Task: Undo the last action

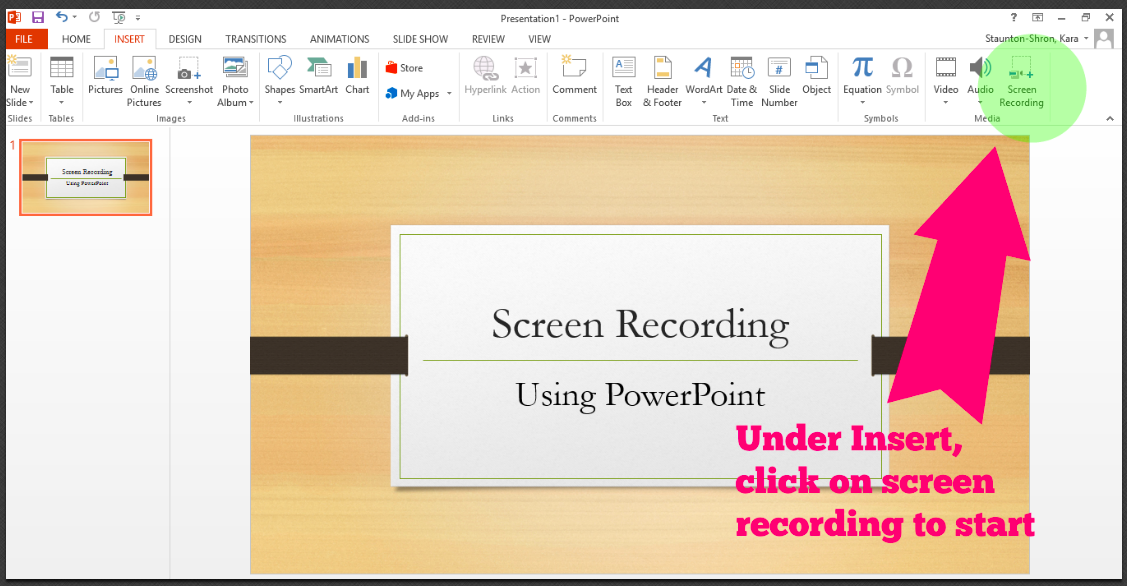Action: pyautogui.click(x=62, y=17)
